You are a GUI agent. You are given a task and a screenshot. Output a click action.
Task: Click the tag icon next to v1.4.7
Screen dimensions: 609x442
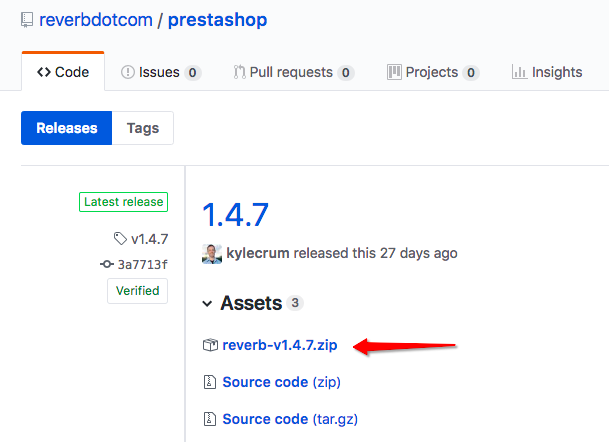click(121, 239)
